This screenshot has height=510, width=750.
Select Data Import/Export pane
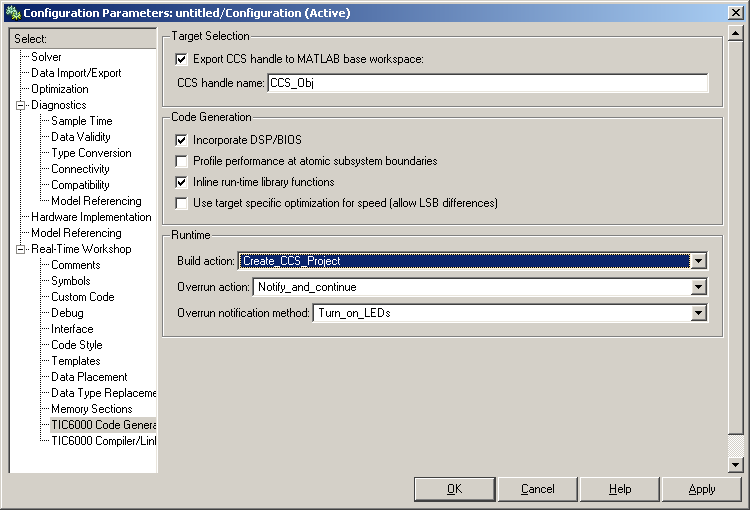point(76,73)
